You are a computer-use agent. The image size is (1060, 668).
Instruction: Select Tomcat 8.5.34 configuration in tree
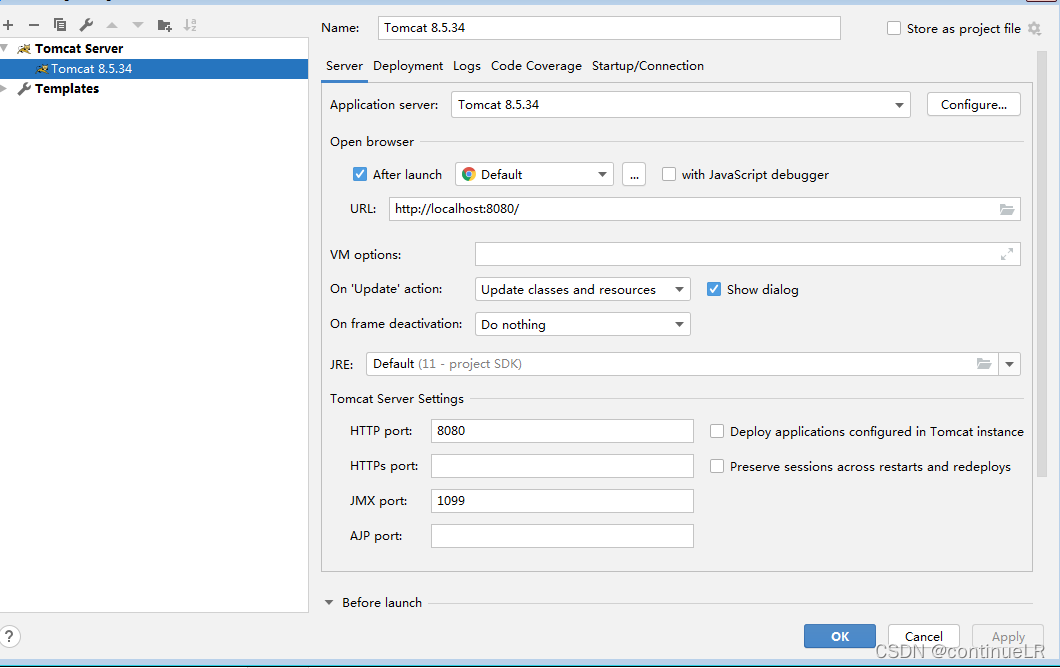point(153,69)
